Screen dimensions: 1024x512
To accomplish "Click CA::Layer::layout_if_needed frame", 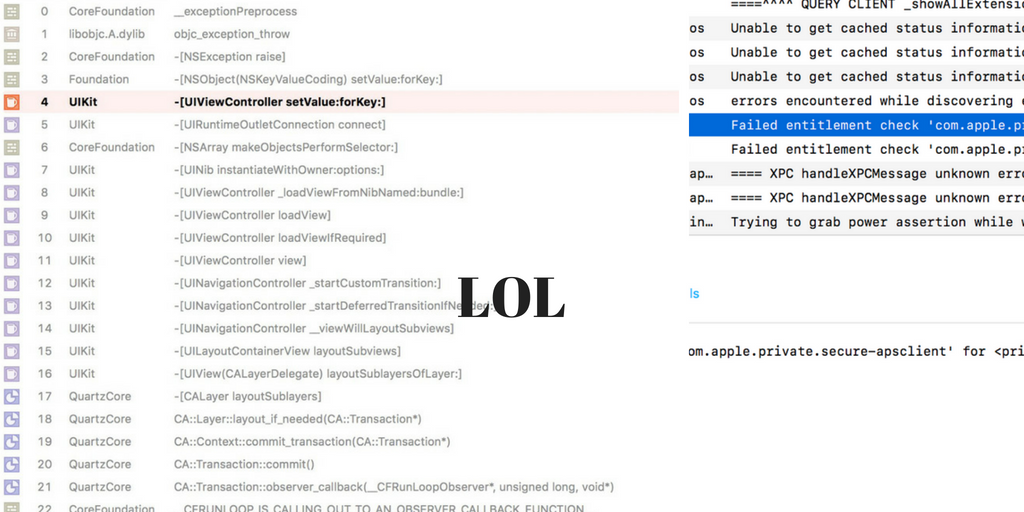I will 297,419.
